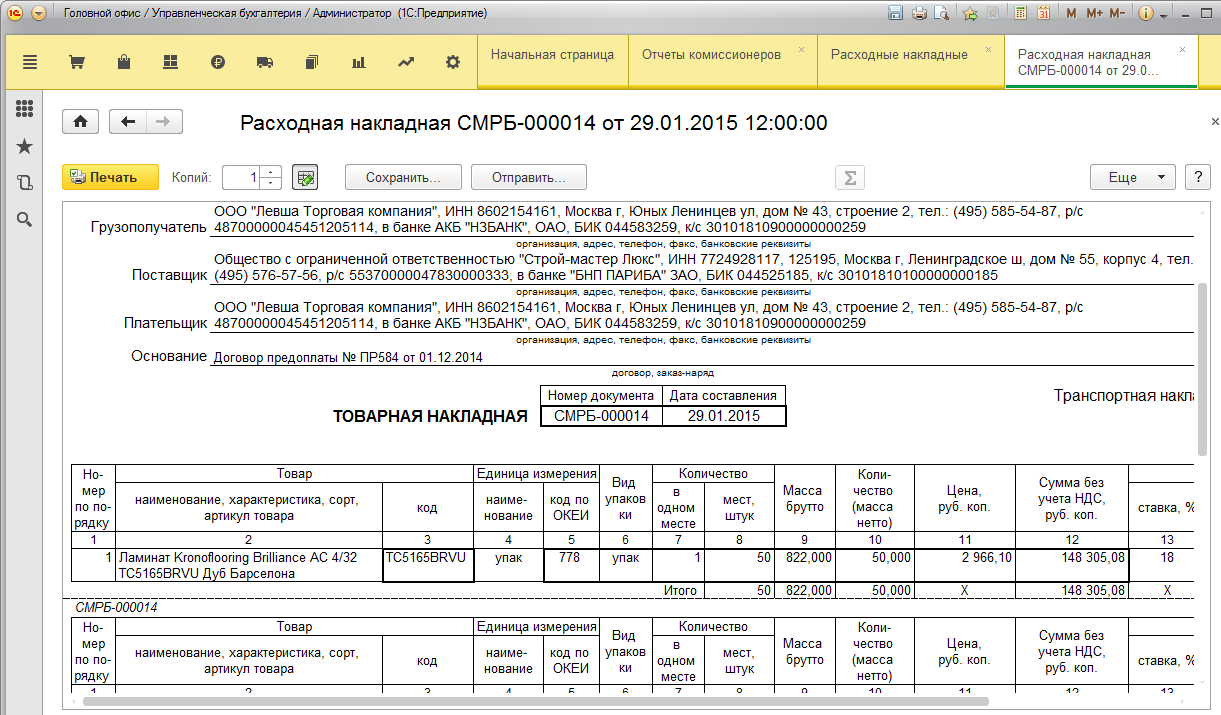The height and width of the screenshot is (715, 1221).
Task: Open favorites star in the sidebar
Action: click(24, 146)
